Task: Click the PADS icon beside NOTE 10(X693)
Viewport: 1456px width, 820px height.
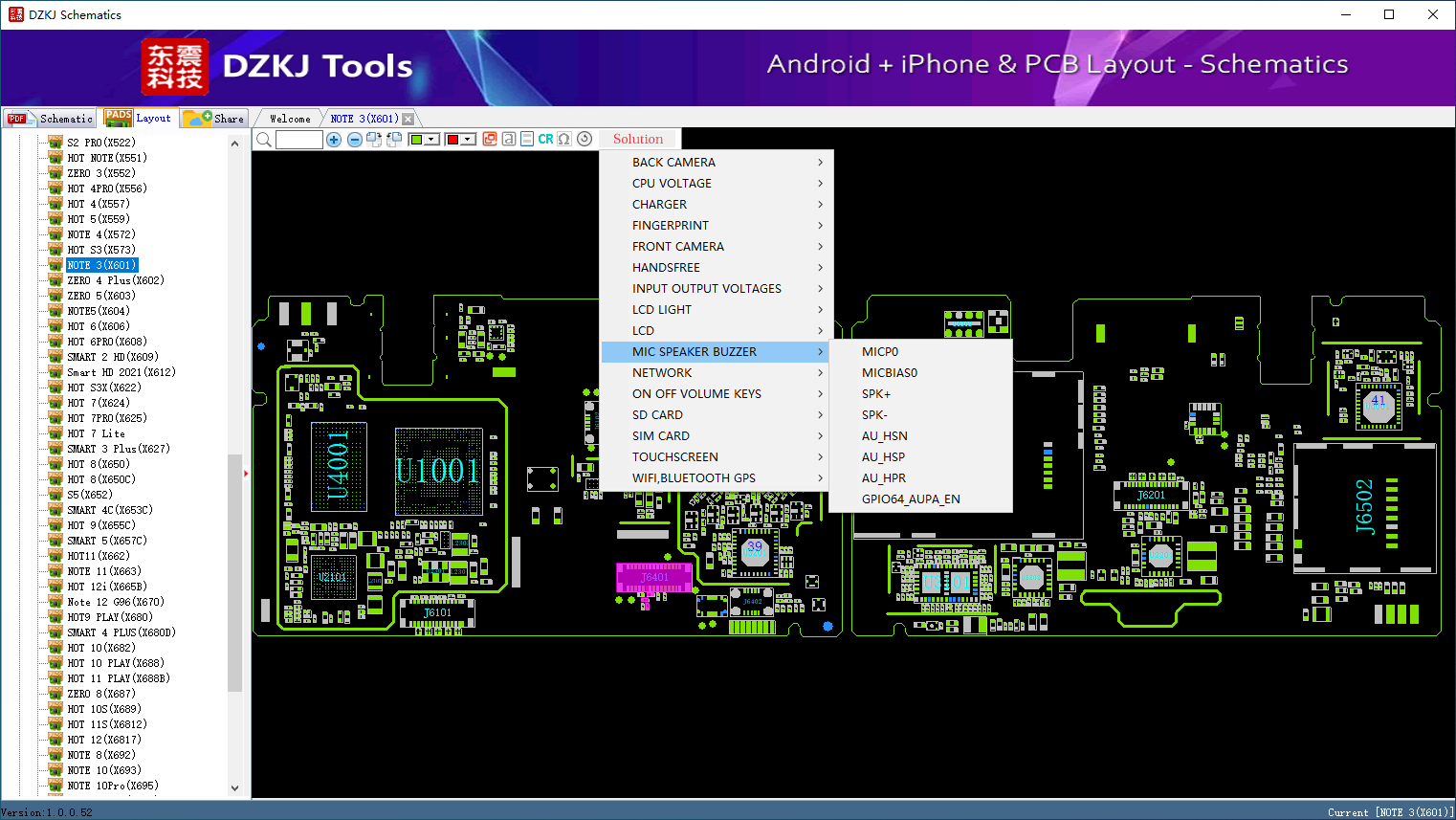Action: coord(55,770)
